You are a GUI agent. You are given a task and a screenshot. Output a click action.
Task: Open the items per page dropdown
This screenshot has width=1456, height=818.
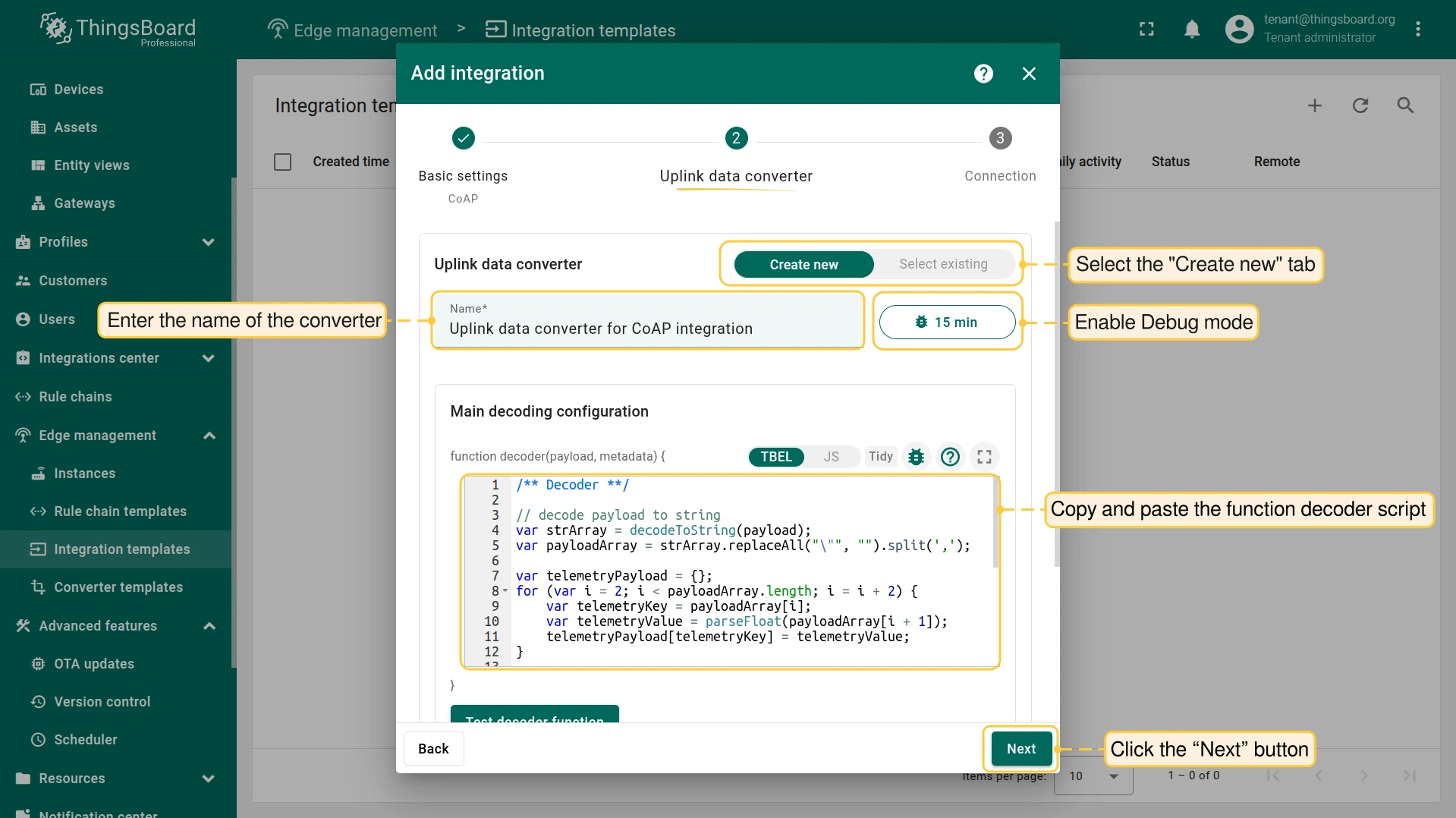(x=1093, y=776)
